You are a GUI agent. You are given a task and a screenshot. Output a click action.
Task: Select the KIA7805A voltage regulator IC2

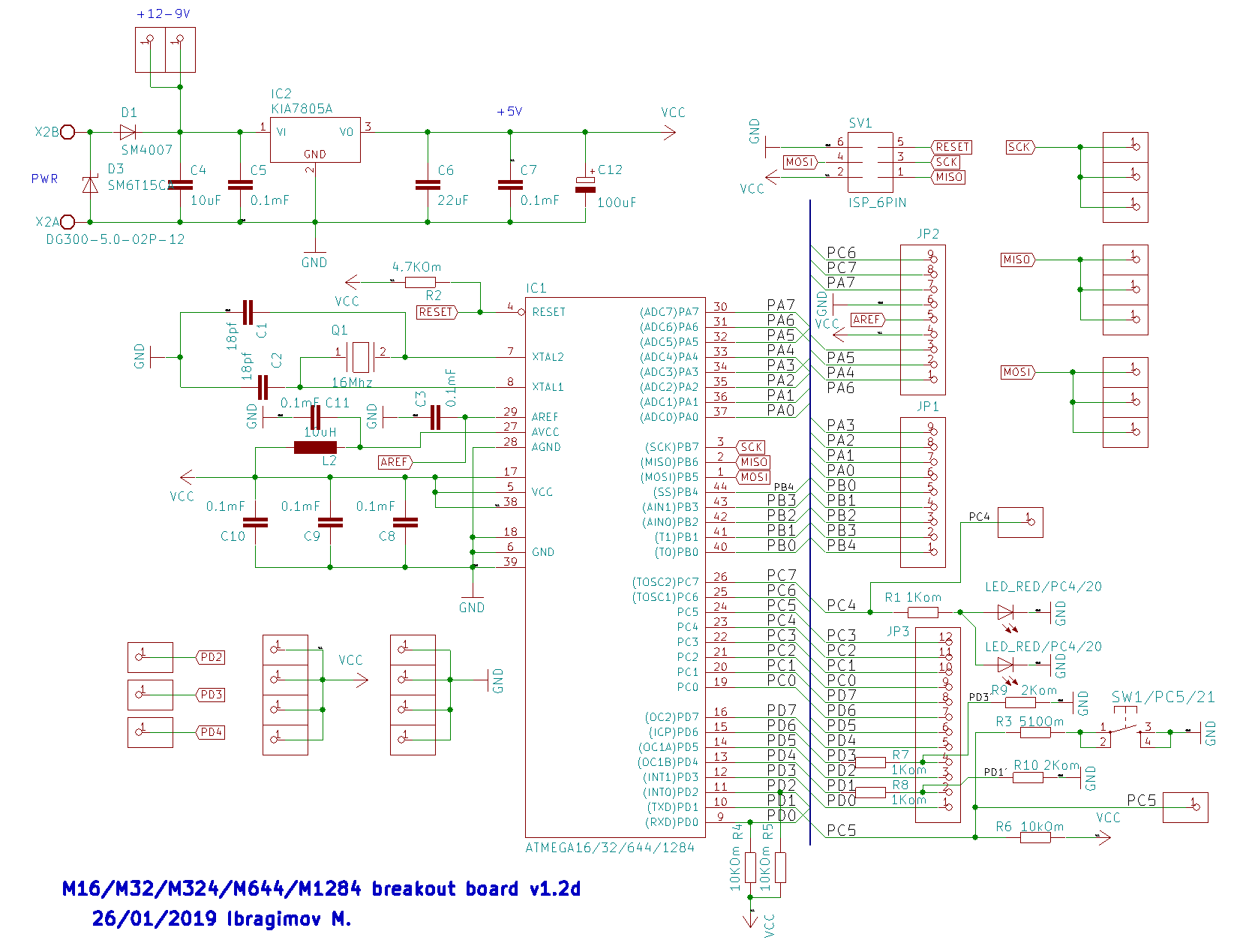tap(315, 140)
